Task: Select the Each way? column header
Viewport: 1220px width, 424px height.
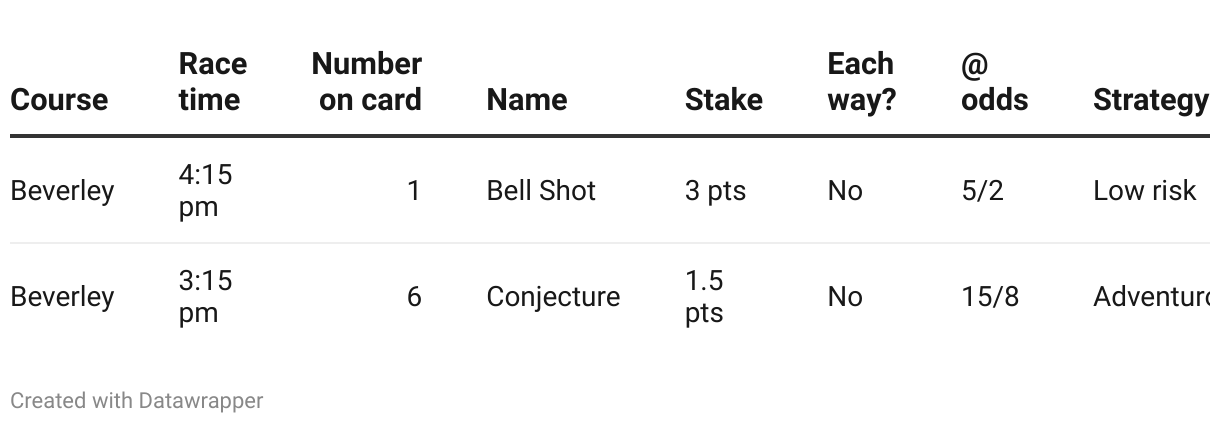Action: (x=862, y=81)
